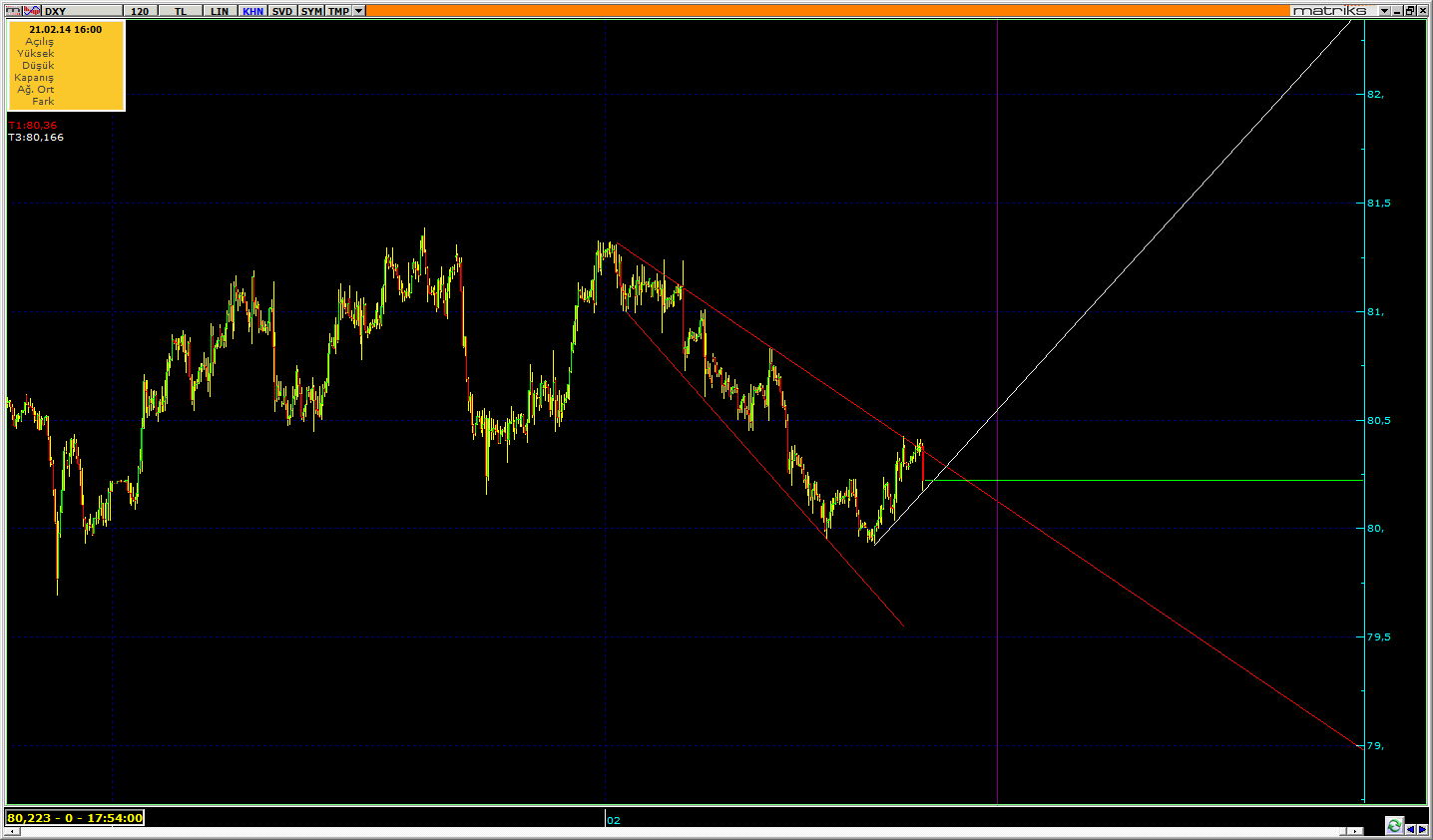The width and height of the screenshot is (1433, 840).
Task: Click the 81,5 price axis label
Action: 1378,204
